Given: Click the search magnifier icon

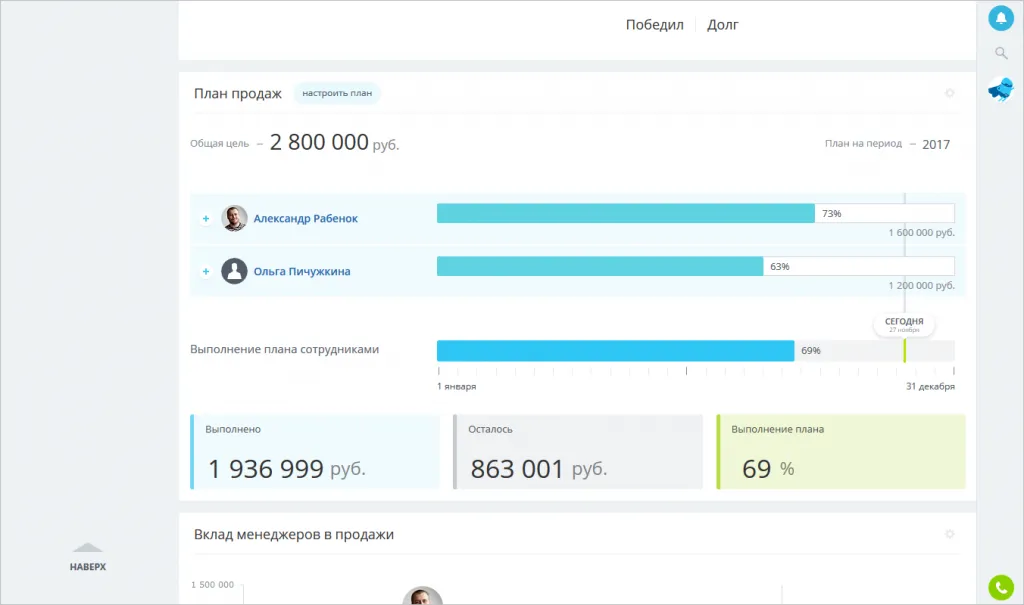Looking at the screenshot, I should [1000, 53].
